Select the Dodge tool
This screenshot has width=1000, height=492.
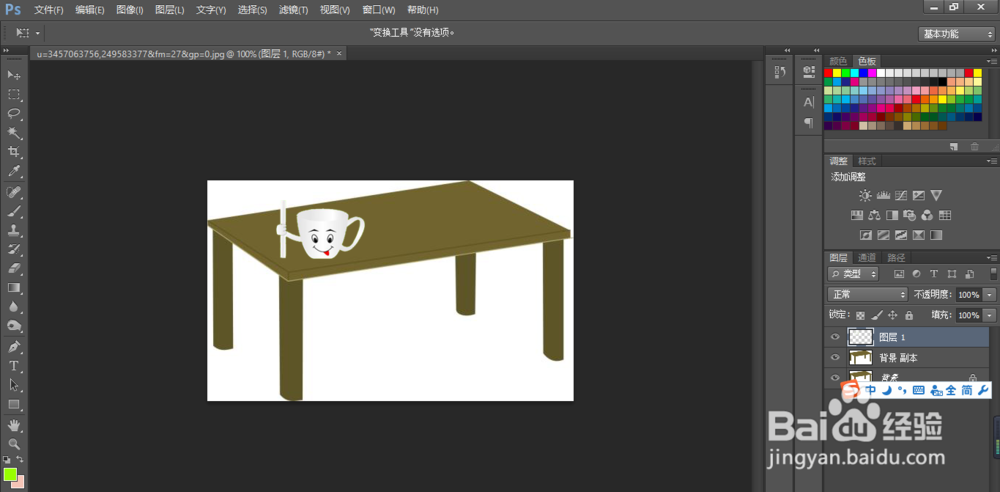click(13, 326)
